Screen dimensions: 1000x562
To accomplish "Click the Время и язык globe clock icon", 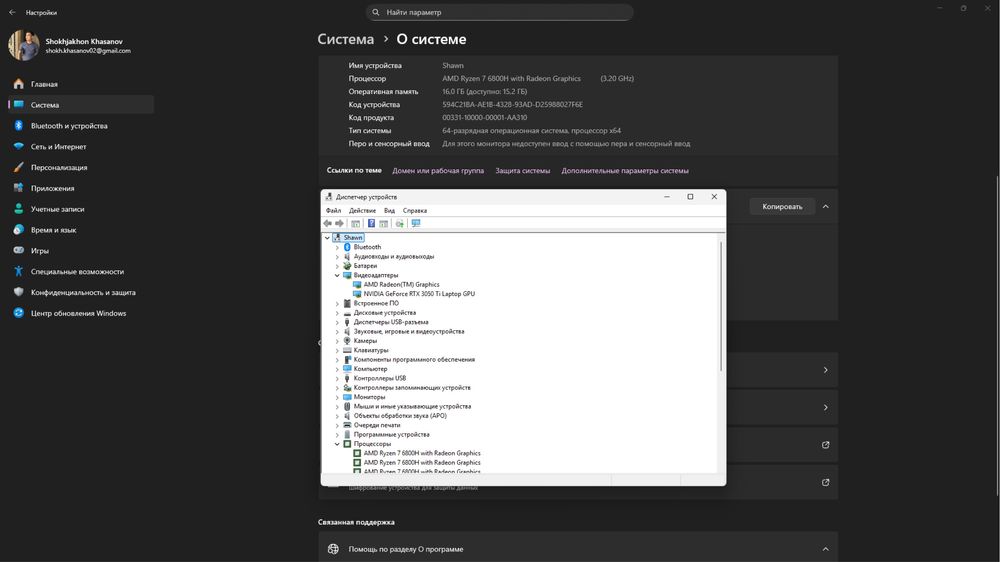I will tap(18, 230).
